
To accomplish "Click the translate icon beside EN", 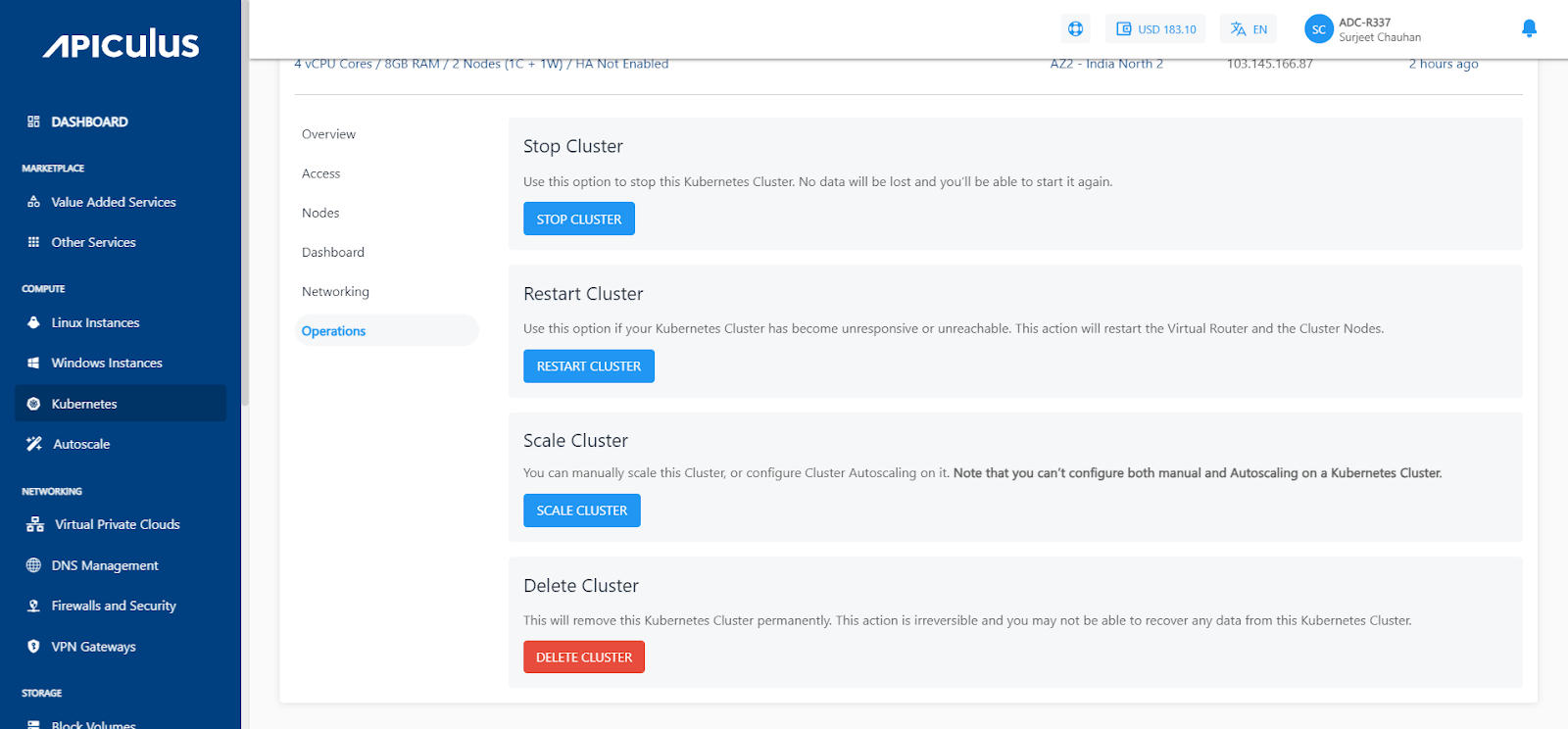I will pos(1239,29).
